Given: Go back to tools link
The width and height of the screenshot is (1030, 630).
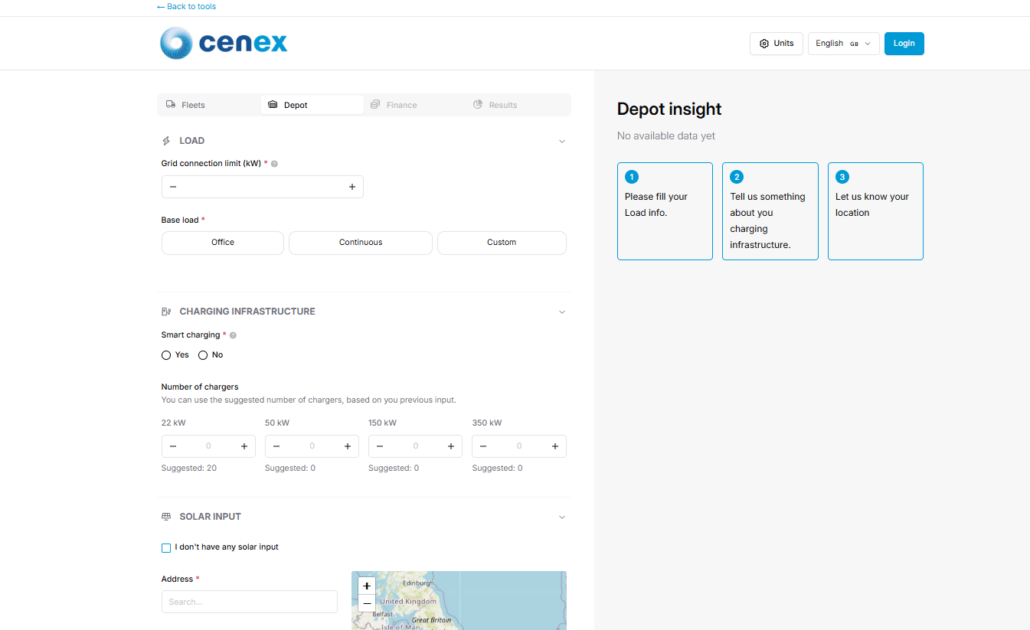Looking at the screenshot, I should (x=187, y=7).
